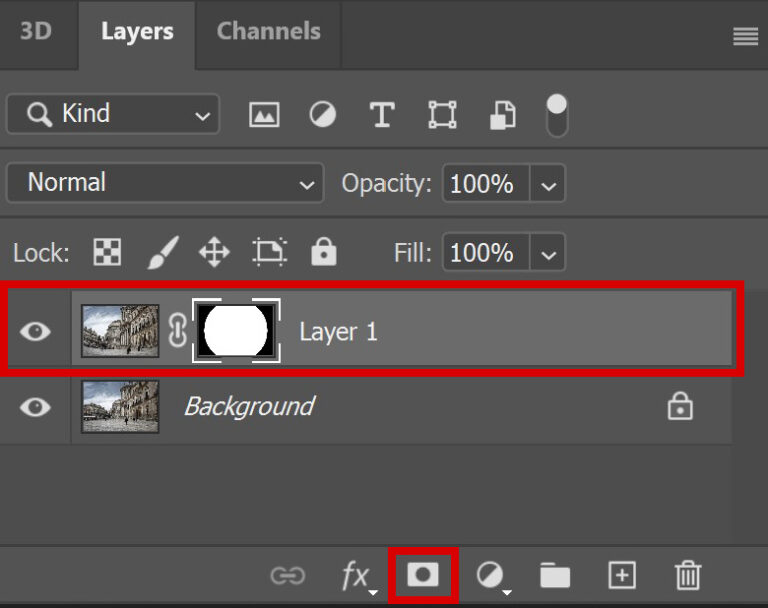
Task: Filter layers by type (T) icon
Action: 381,115
